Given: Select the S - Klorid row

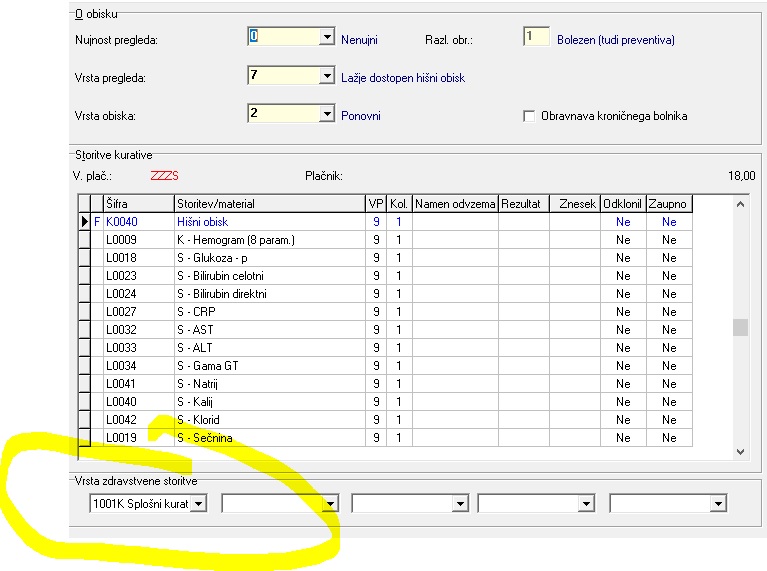Looking at the screenshot, I should click(385, 420).
